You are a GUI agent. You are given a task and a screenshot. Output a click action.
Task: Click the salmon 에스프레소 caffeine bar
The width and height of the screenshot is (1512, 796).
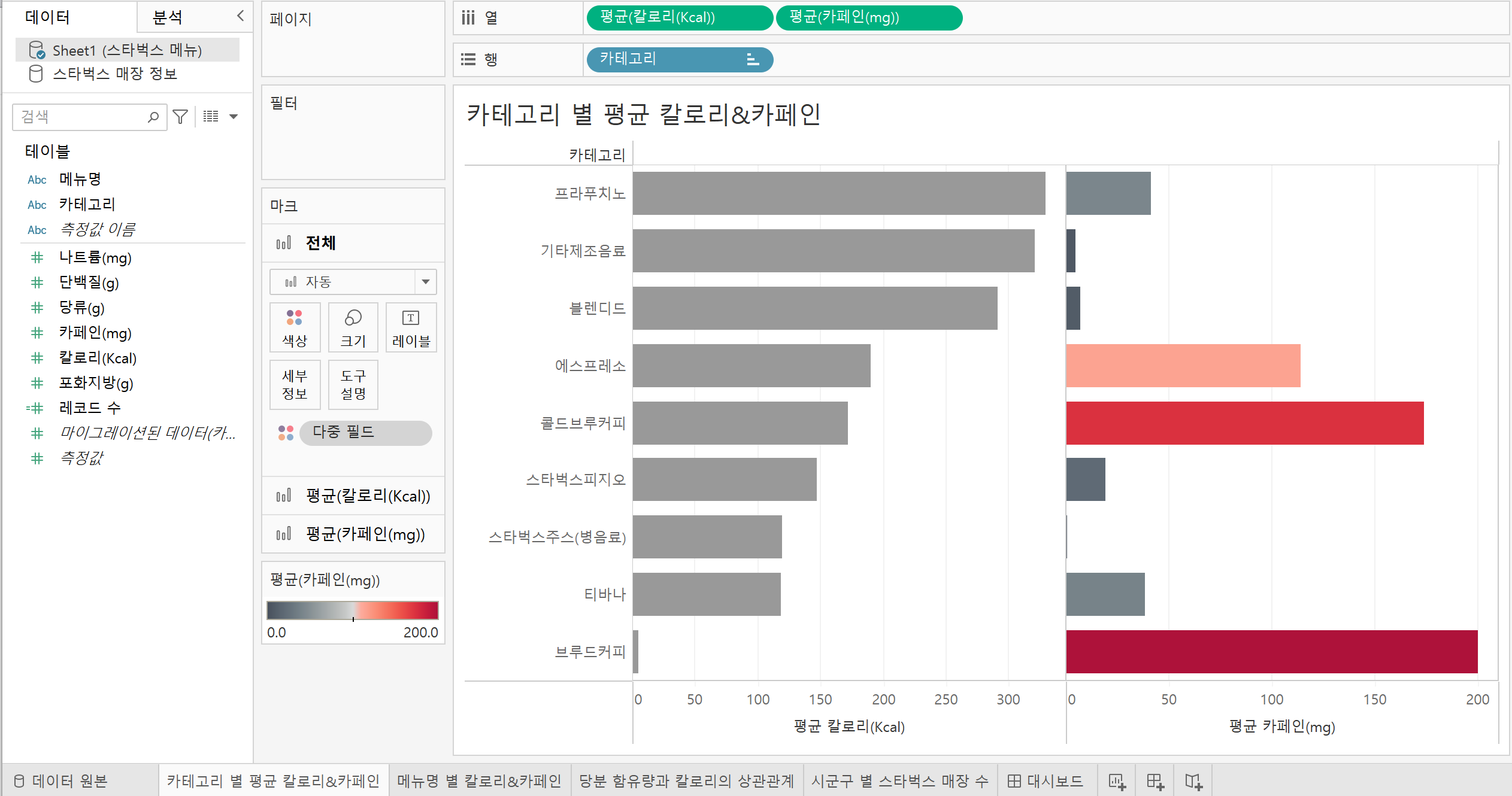pos(1183,366)
